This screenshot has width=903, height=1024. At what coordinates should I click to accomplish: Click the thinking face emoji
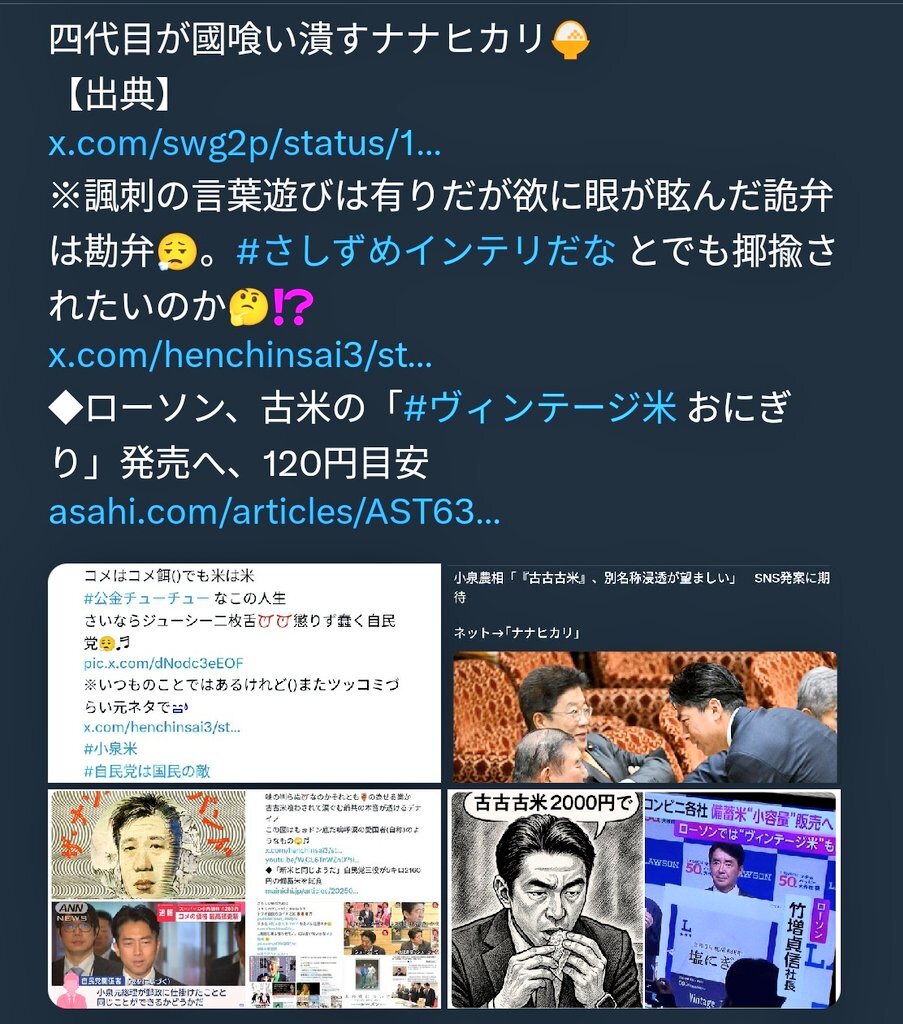coord(249,306)
